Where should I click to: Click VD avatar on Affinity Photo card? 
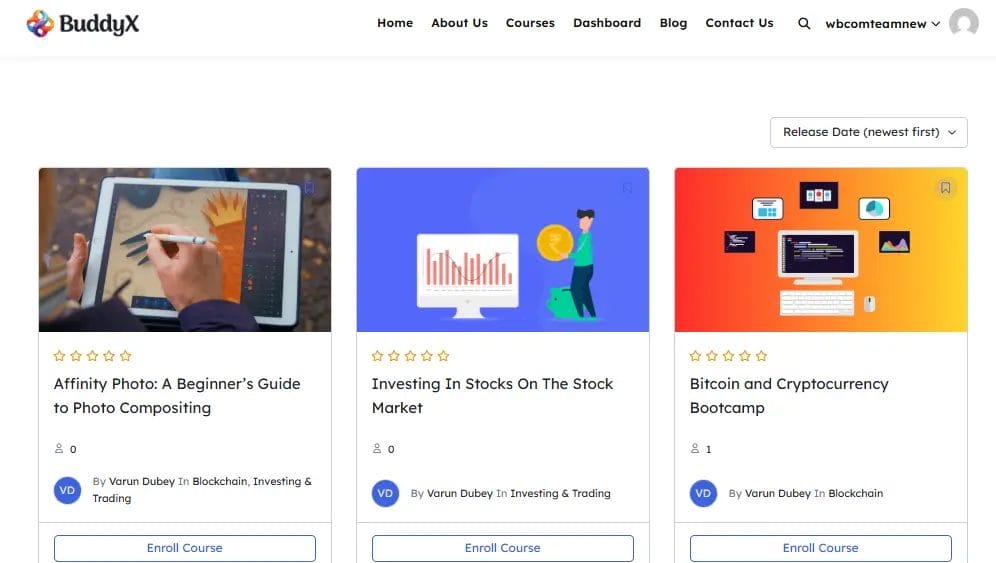pos(67,490)
